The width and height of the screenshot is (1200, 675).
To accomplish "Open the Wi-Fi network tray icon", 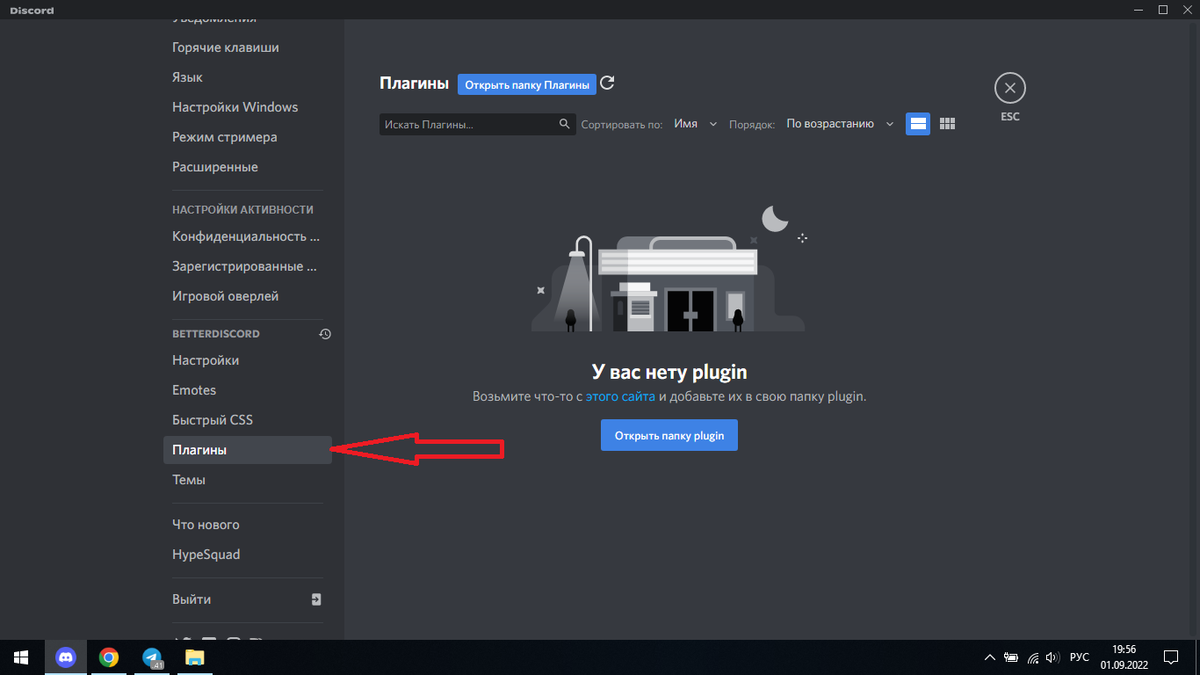I will pos(1032,657).
